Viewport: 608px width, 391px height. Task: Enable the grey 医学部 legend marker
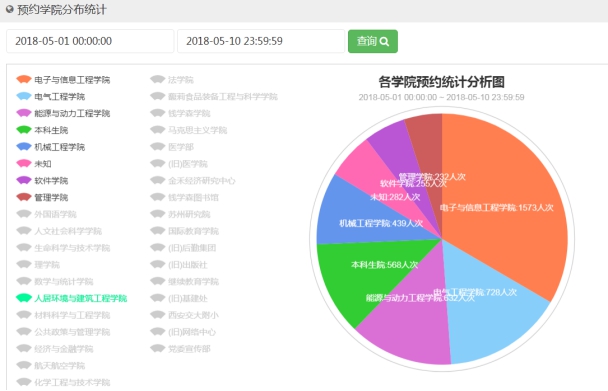(157, 147)
